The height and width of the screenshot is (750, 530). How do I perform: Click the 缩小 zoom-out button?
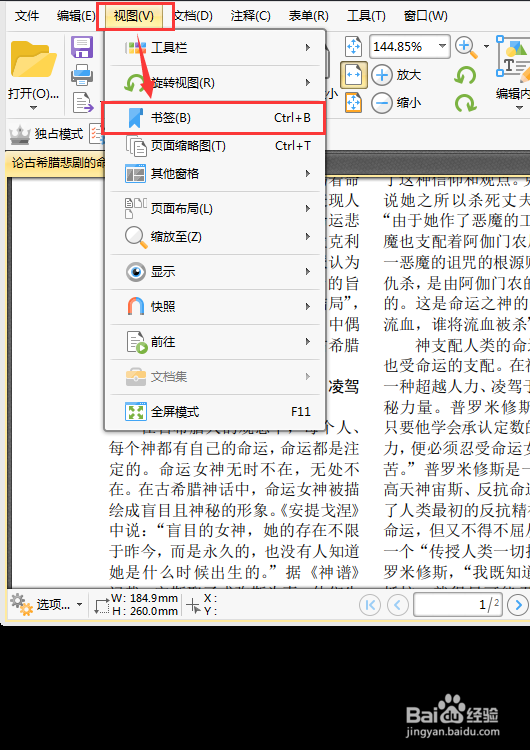[396, 103]
